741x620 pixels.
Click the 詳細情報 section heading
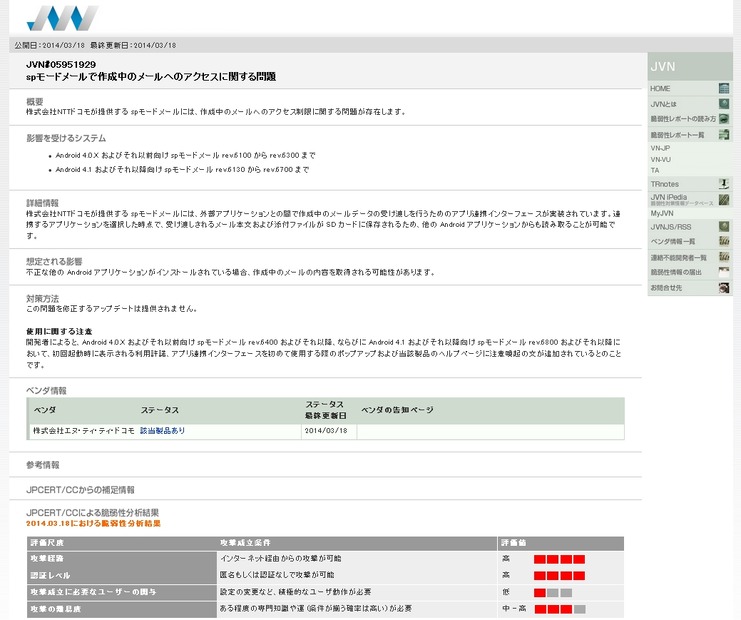43,203
